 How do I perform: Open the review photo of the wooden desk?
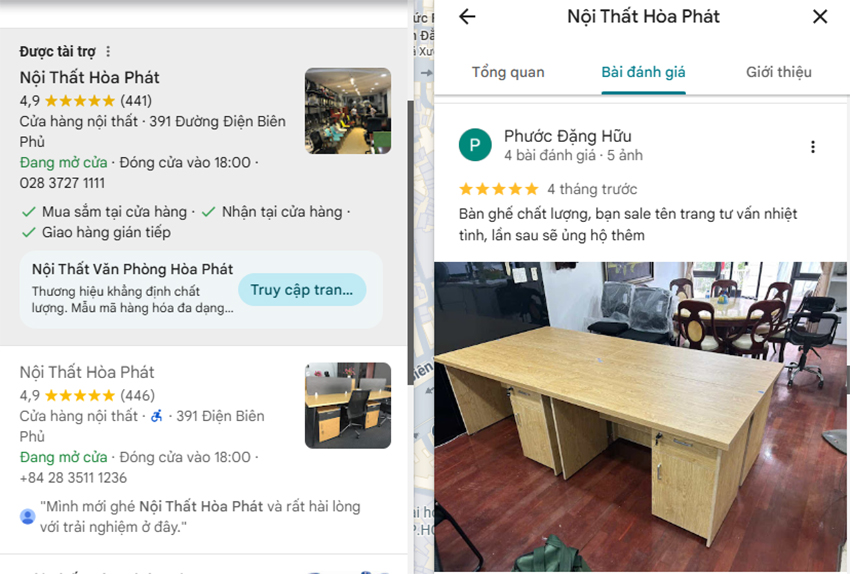click(641, 417)
